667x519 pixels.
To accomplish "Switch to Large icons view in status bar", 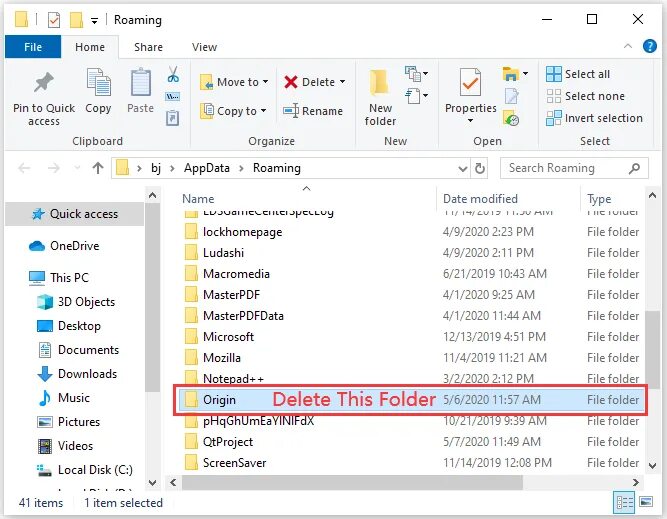I will (x=646, y=502).
